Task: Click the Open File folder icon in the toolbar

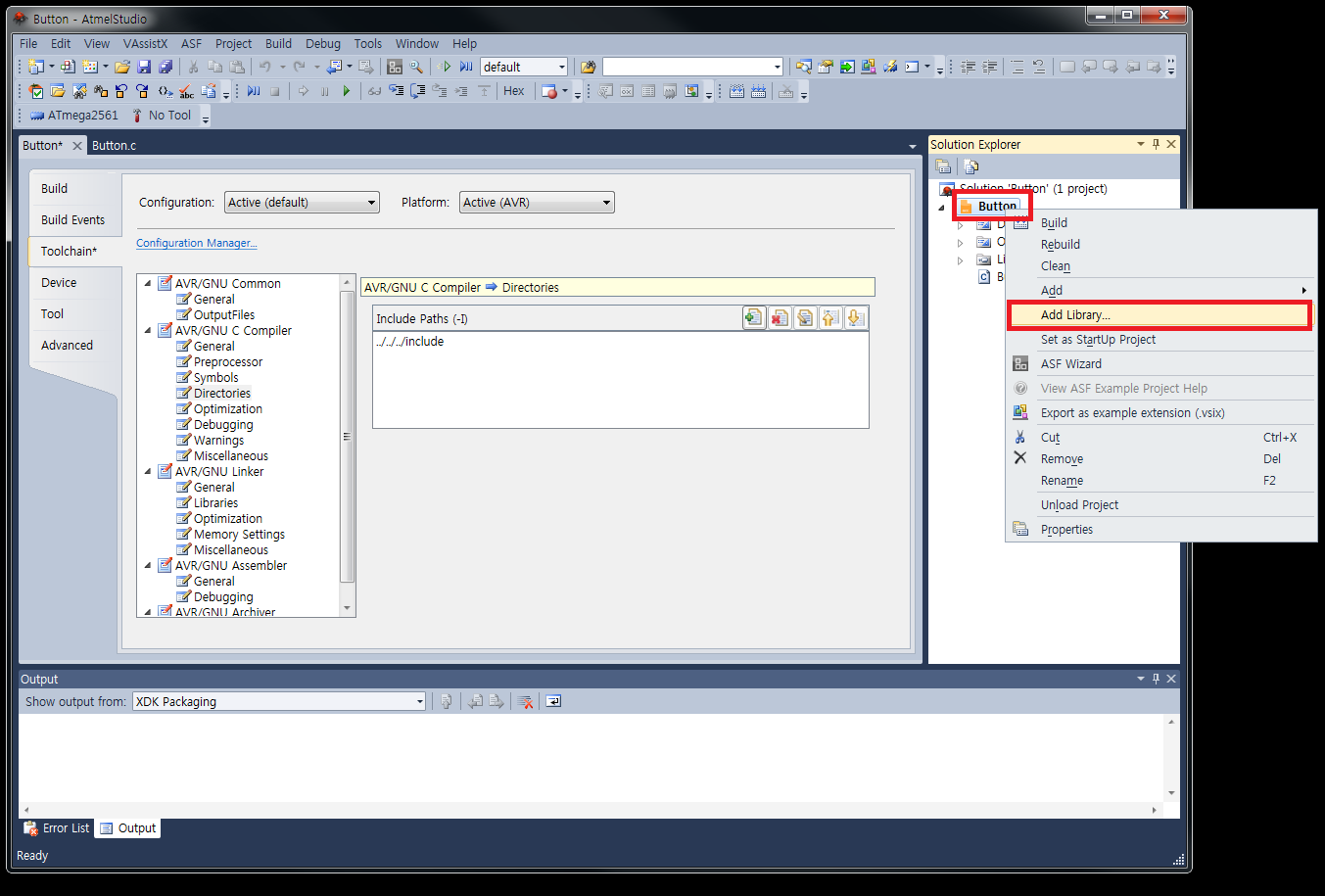Action: pos(122,67)
